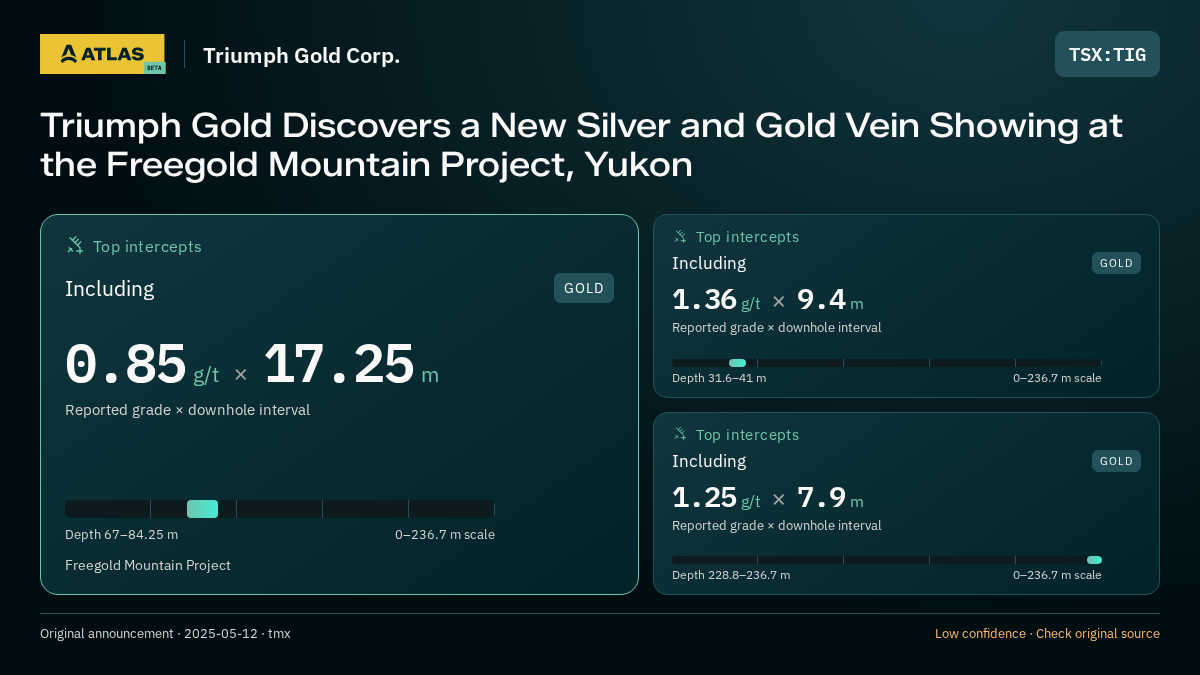This screenshot has height=675, width=1200.
Task: Click the depth marker at 228.8–236.7 m
Action: click(1094, 560)
